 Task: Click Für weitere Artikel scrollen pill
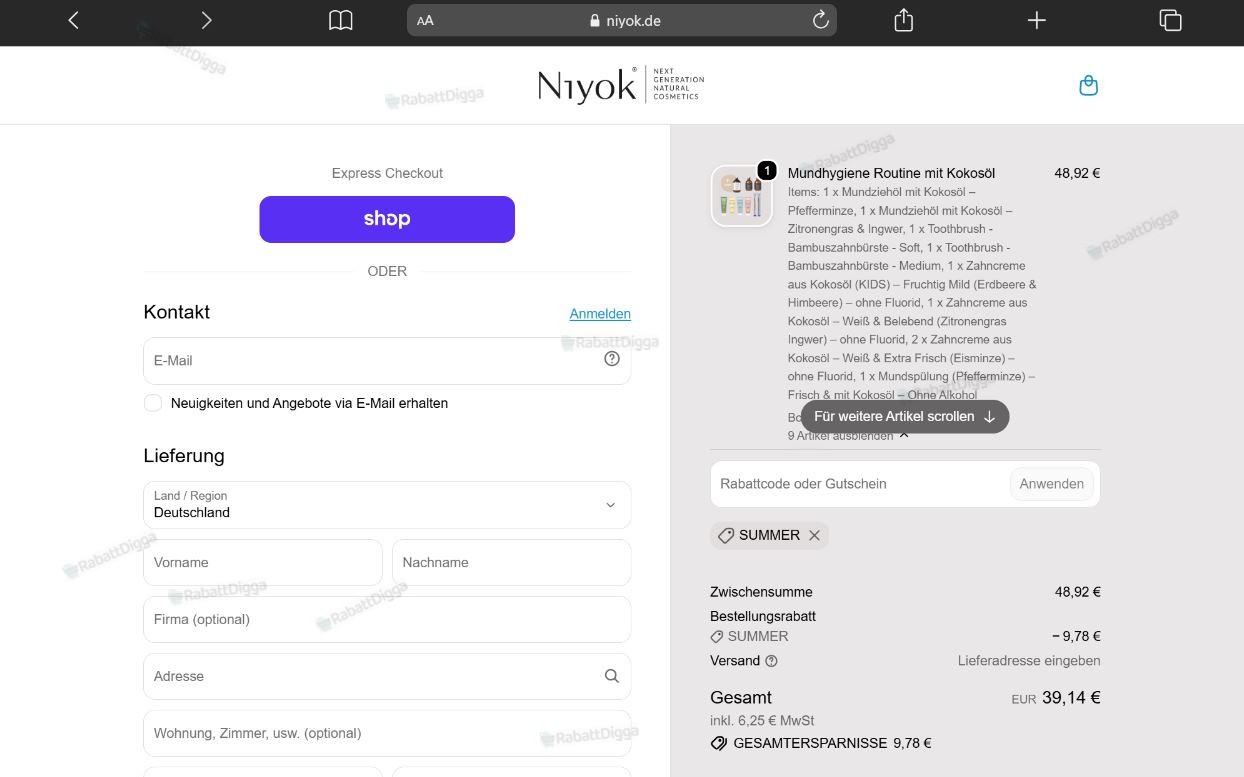click(905, 416)
